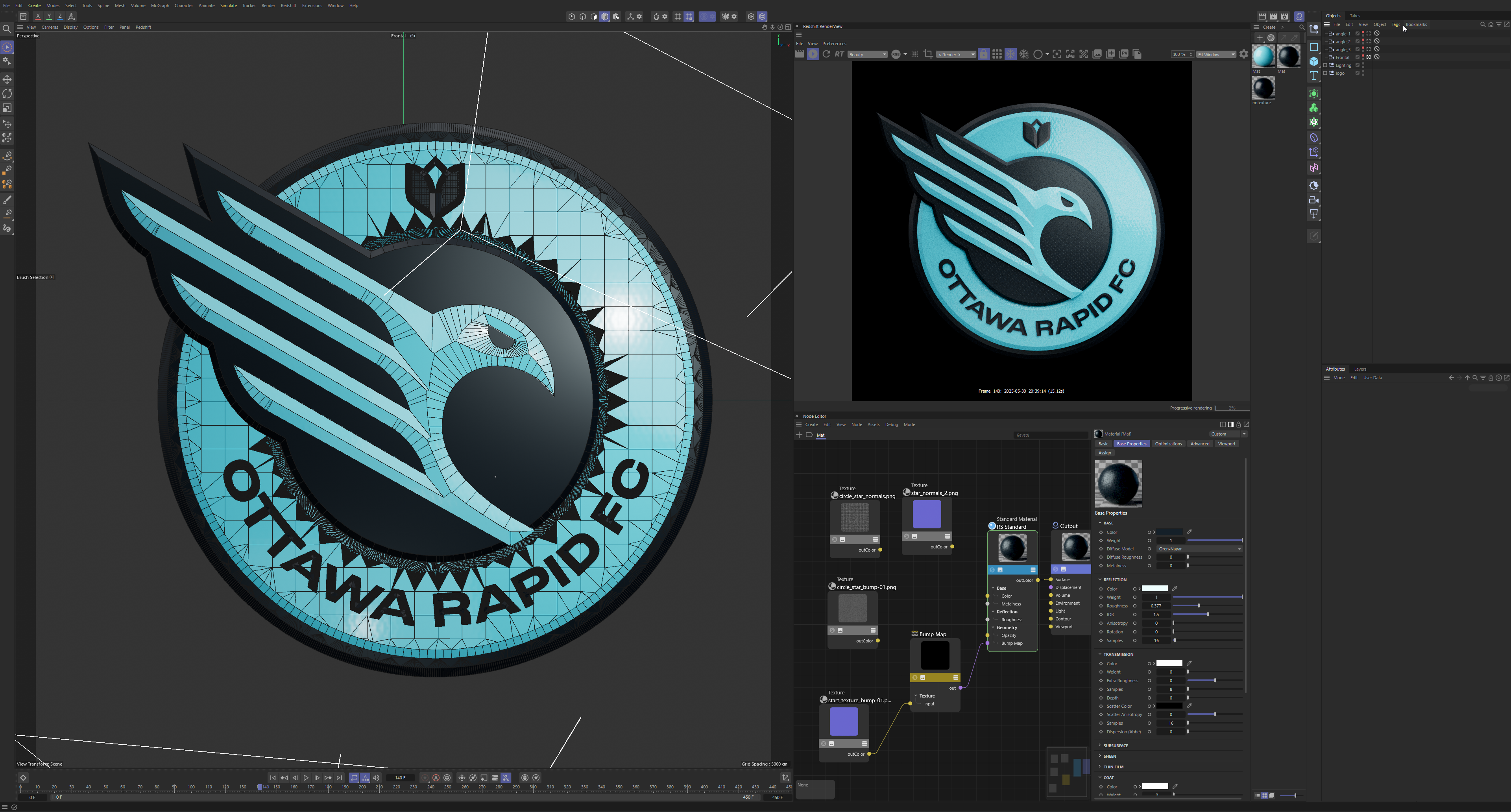Open RenderView Preferences menu
This screenshot has height=812, width=1511.
[x=834, y=43]
